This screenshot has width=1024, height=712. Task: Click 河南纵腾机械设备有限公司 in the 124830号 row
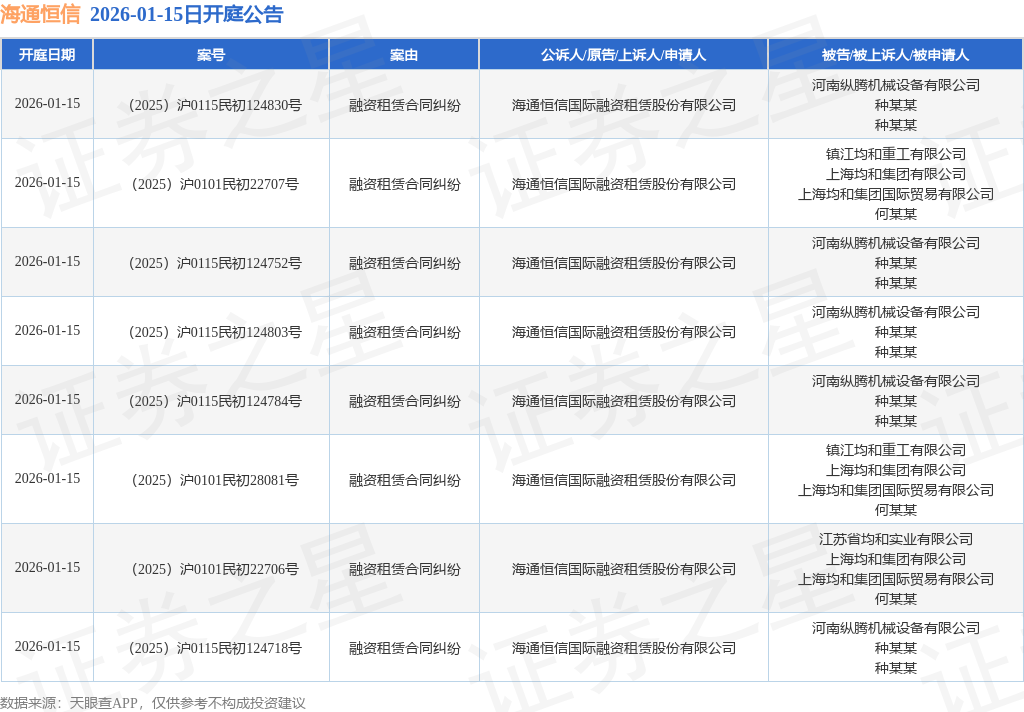tap(895, 85)
